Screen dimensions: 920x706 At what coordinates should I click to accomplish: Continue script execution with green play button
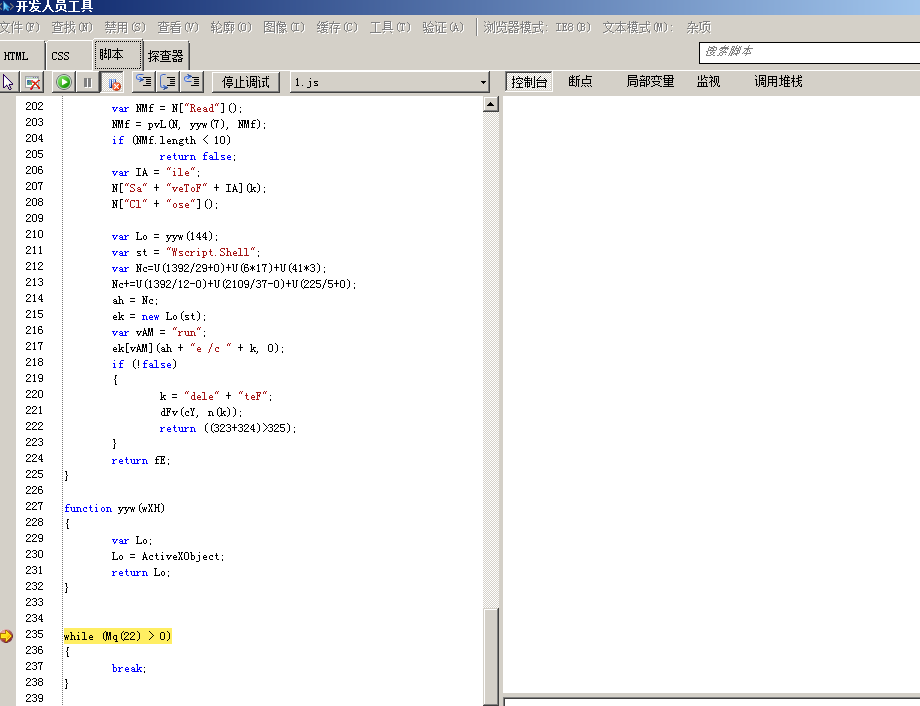[64, 82]
